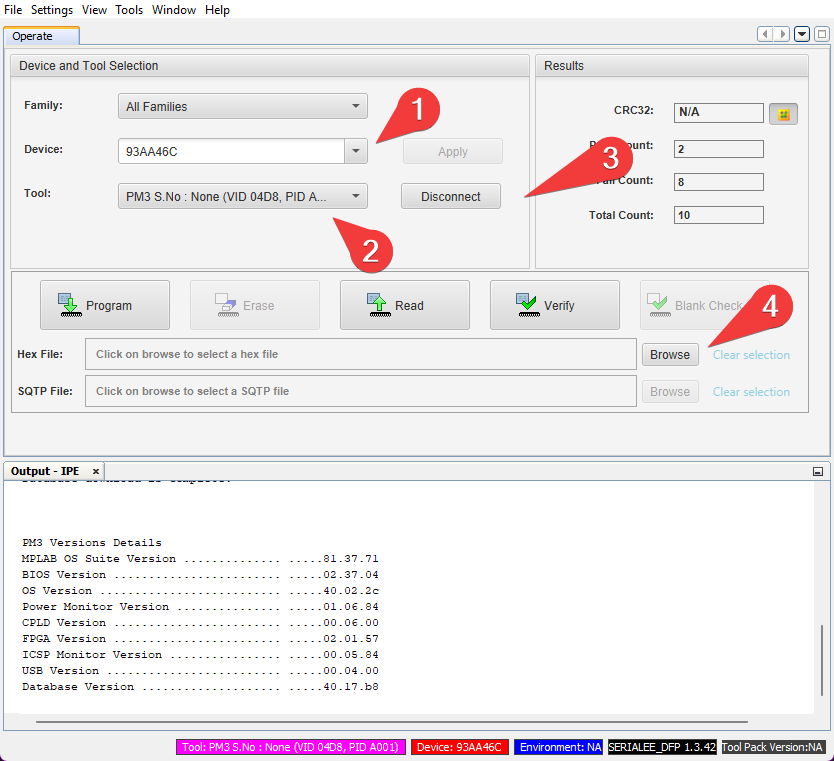834x761 pixels.
Task: Click Tool Pack Version:NA status entry
Action: tap(772, 747)
